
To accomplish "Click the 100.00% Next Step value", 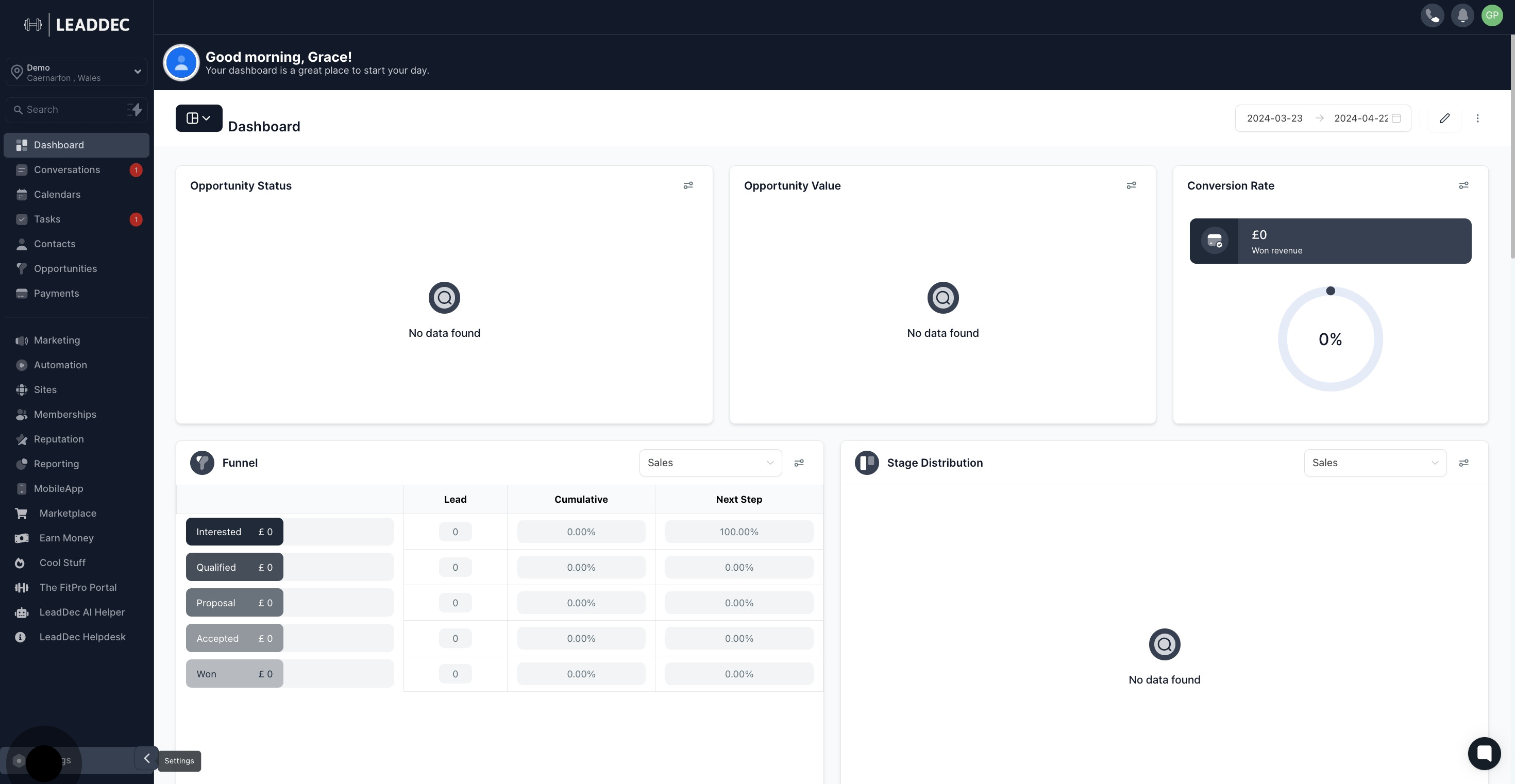I will coord(738,531).
